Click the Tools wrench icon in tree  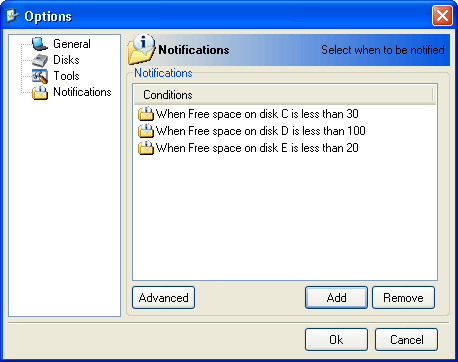coord(40,76)
